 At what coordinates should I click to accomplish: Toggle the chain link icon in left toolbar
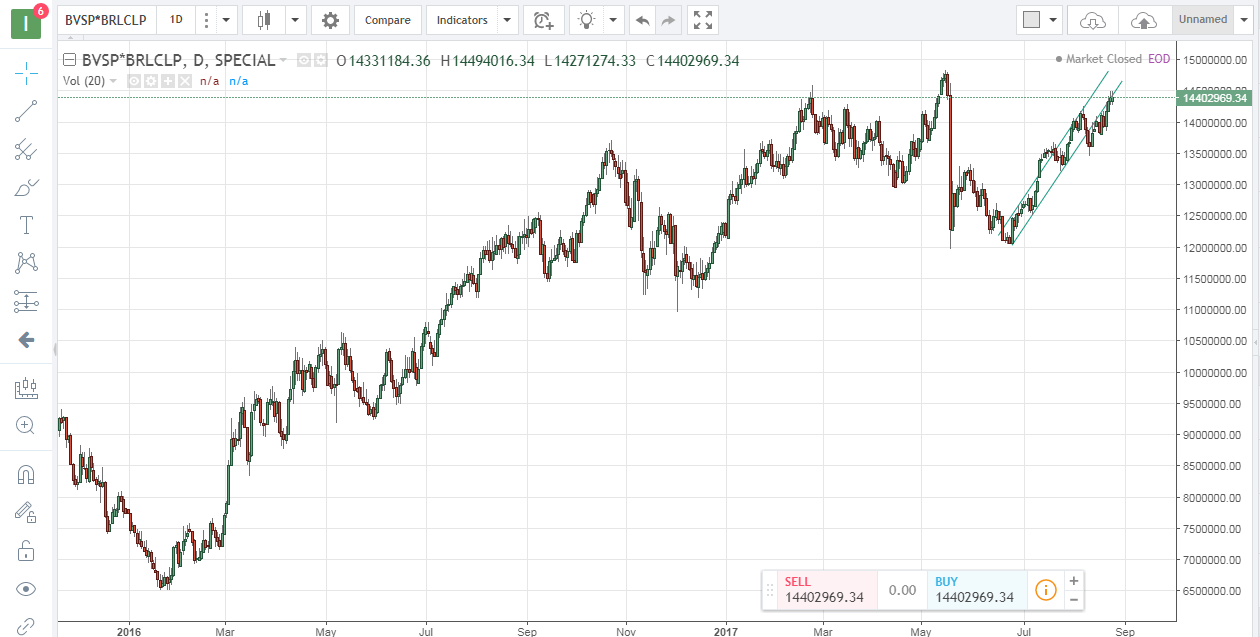[x=27, y=625]
